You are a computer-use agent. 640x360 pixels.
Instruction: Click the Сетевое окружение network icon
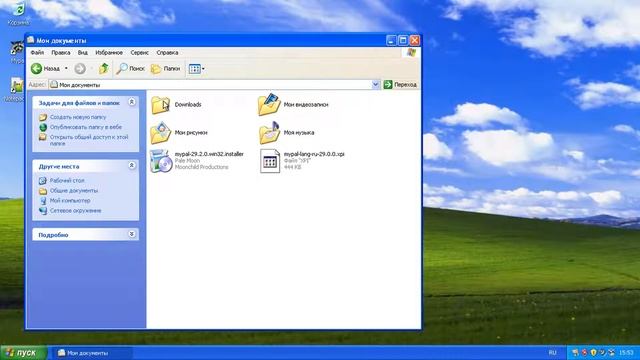point(43,211)
